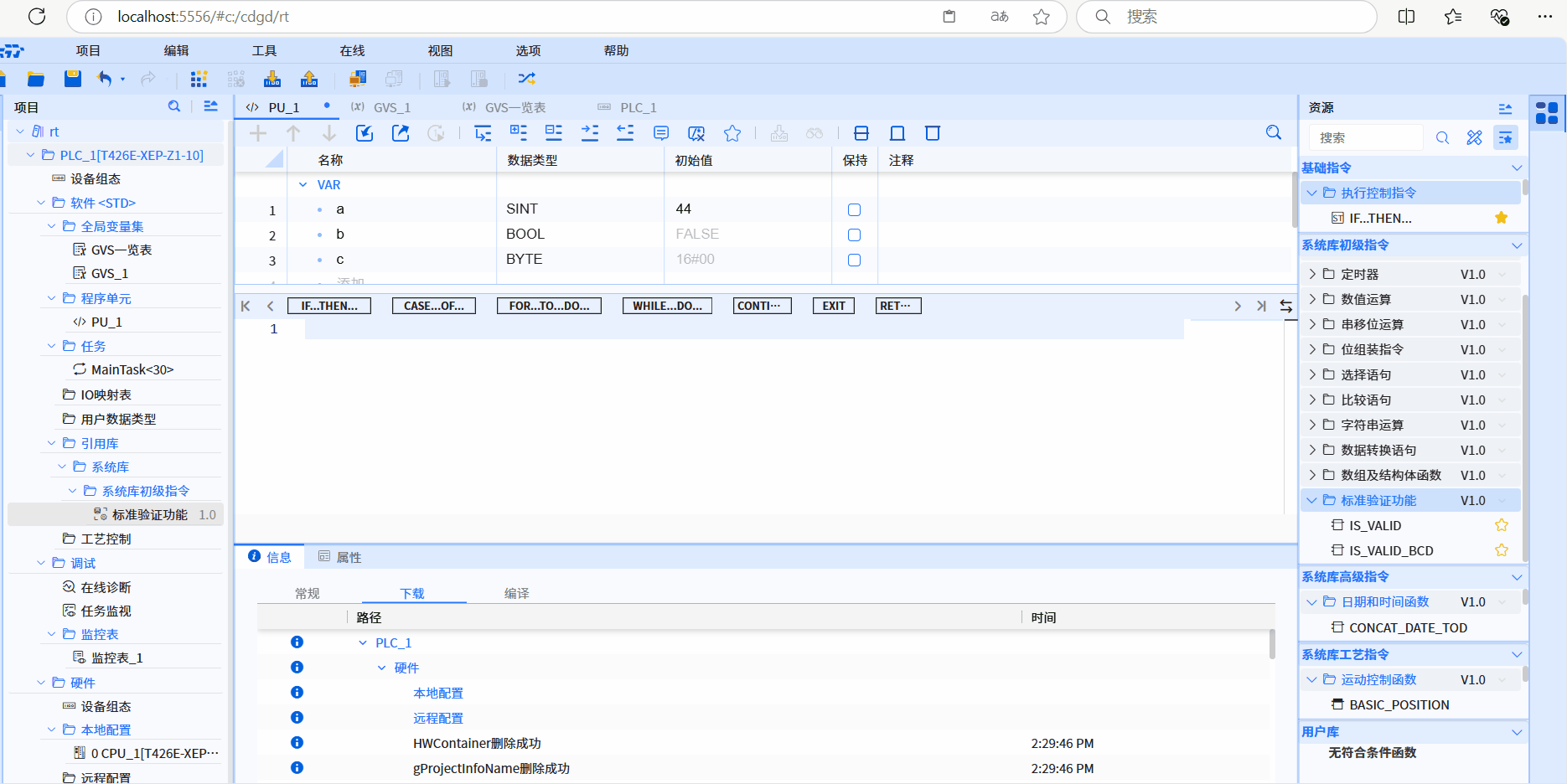Click the download-to-device icon
1567x784 pixels.
(x=272, y=78)
